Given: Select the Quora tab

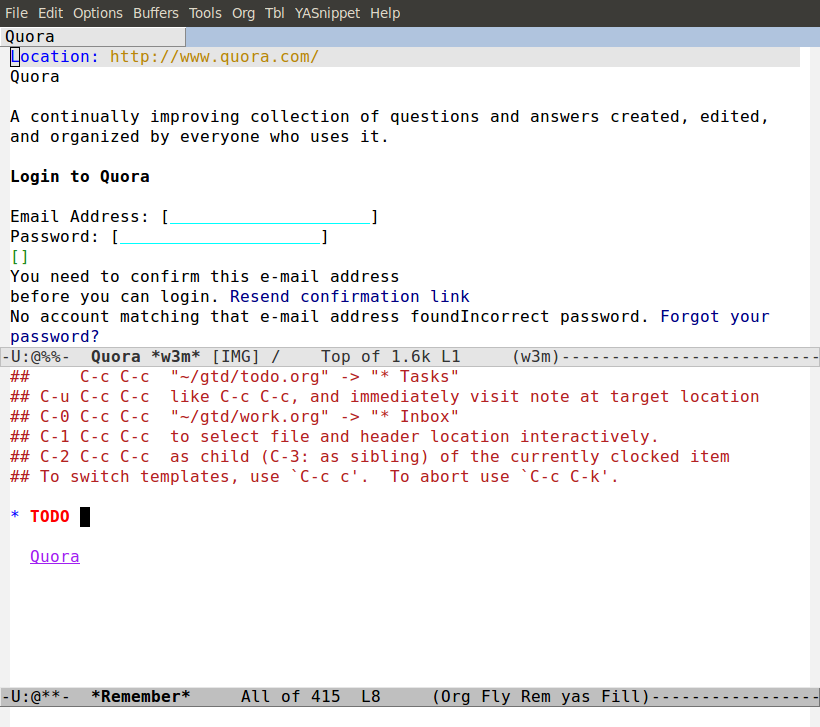Looking at the screenshot, I should (93, 37).
